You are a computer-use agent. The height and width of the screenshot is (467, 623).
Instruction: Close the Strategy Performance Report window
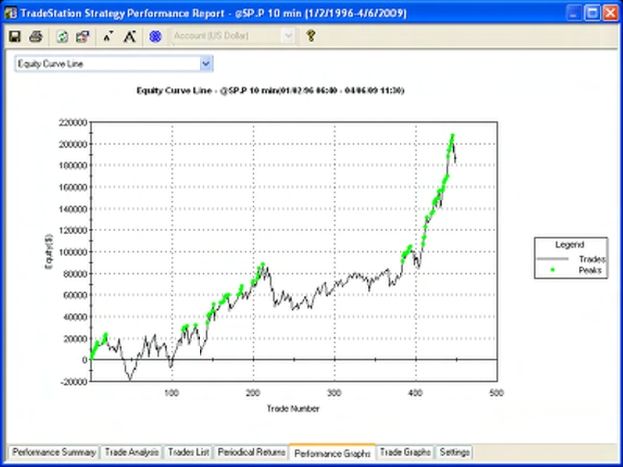coord(611,13)
